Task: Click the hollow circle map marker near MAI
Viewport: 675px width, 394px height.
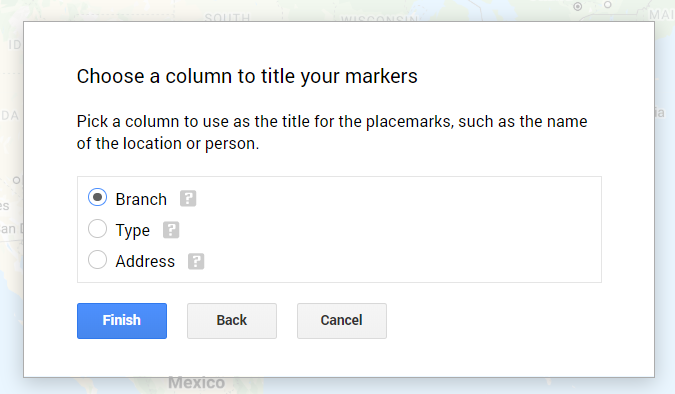Action: click(x=607, y=5)
